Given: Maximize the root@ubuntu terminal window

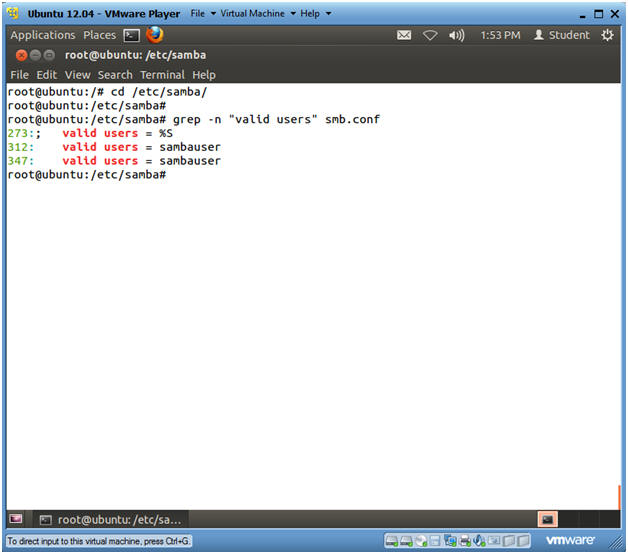Looking at the screenshot, I should pyautogui.click(x=49, y=55).
